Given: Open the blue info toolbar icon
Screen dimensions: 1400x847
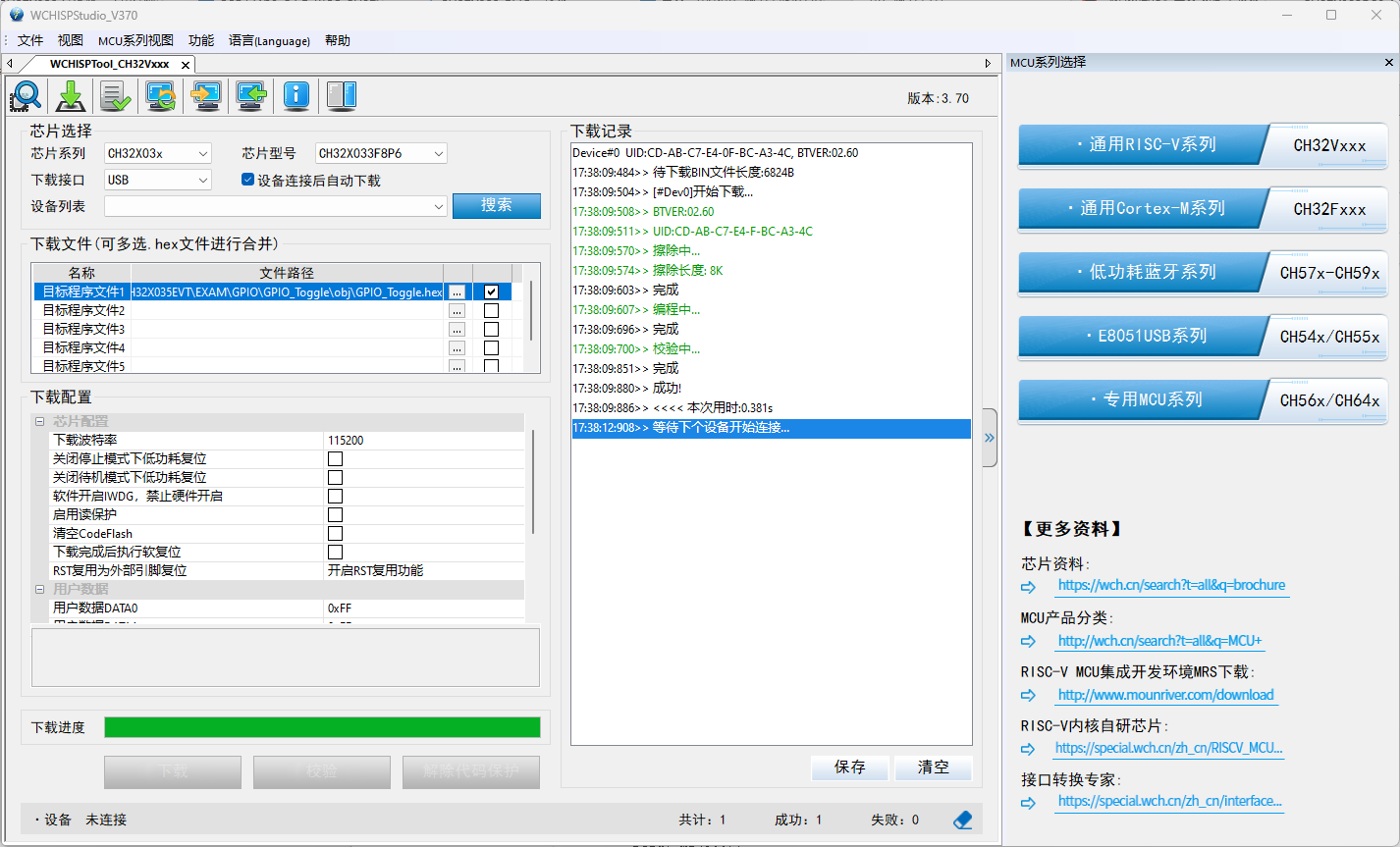Looking at the screenshot, I should [x=296, y=95].
